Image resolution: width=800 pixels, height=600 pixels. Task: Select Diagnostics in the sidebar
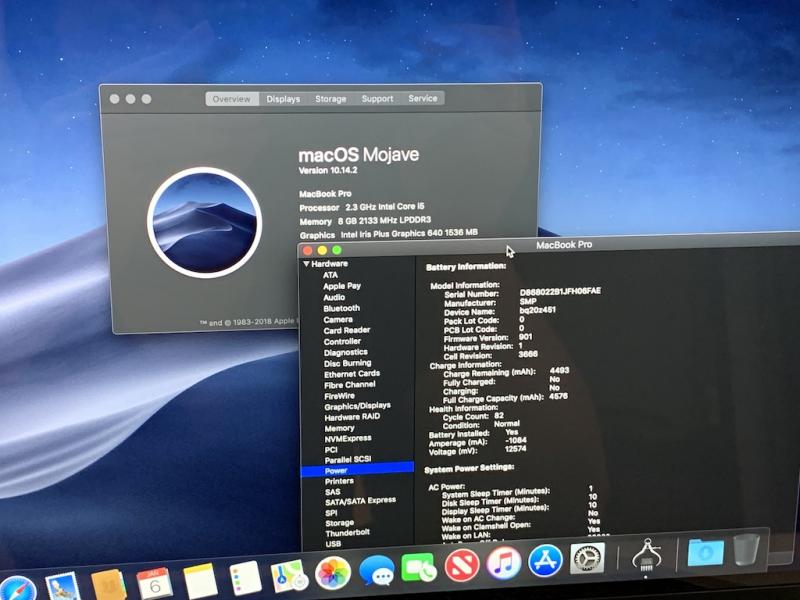(345, 352)
